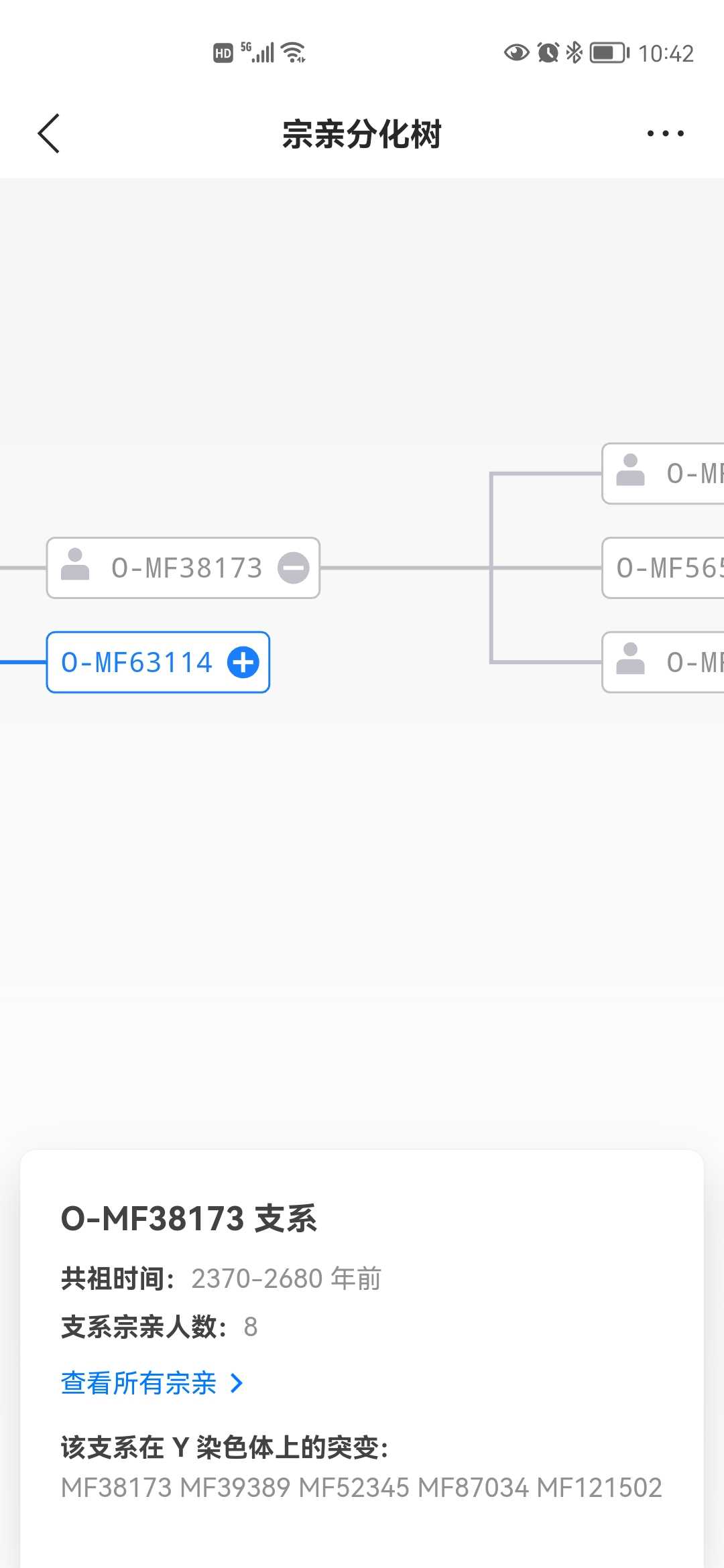Expand the O-MF63114 branch with plus icon
The image size is (724, 1568).
243,663
